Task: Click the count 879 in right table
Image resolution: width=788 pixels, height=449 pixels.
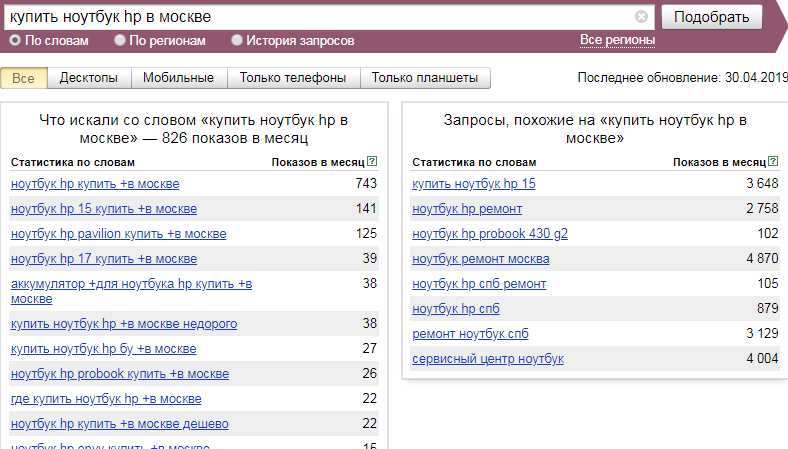Action: point(768,308)
